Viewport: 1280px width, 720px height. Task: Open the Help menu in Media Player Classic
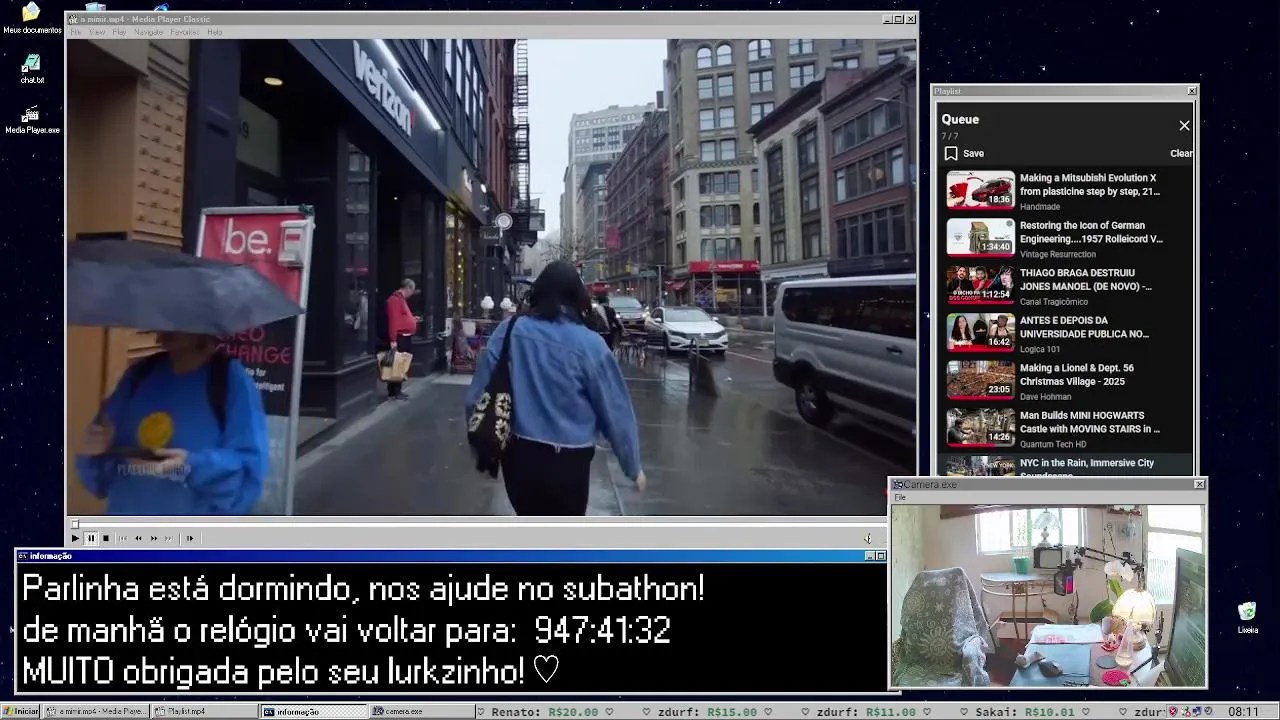[214, 32]
